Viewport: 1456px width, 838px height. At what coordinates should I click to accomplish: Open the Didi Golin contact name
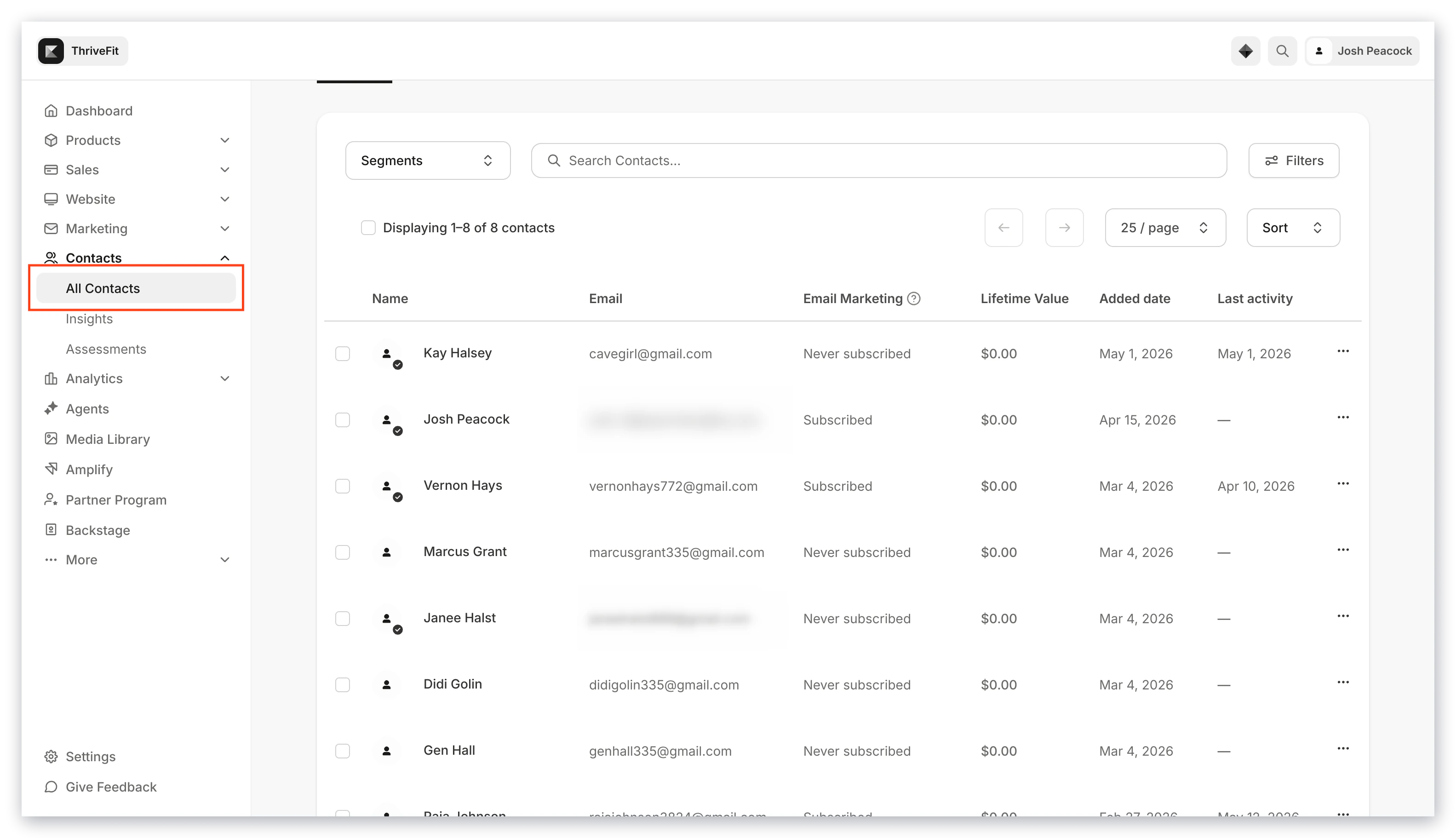453,684
